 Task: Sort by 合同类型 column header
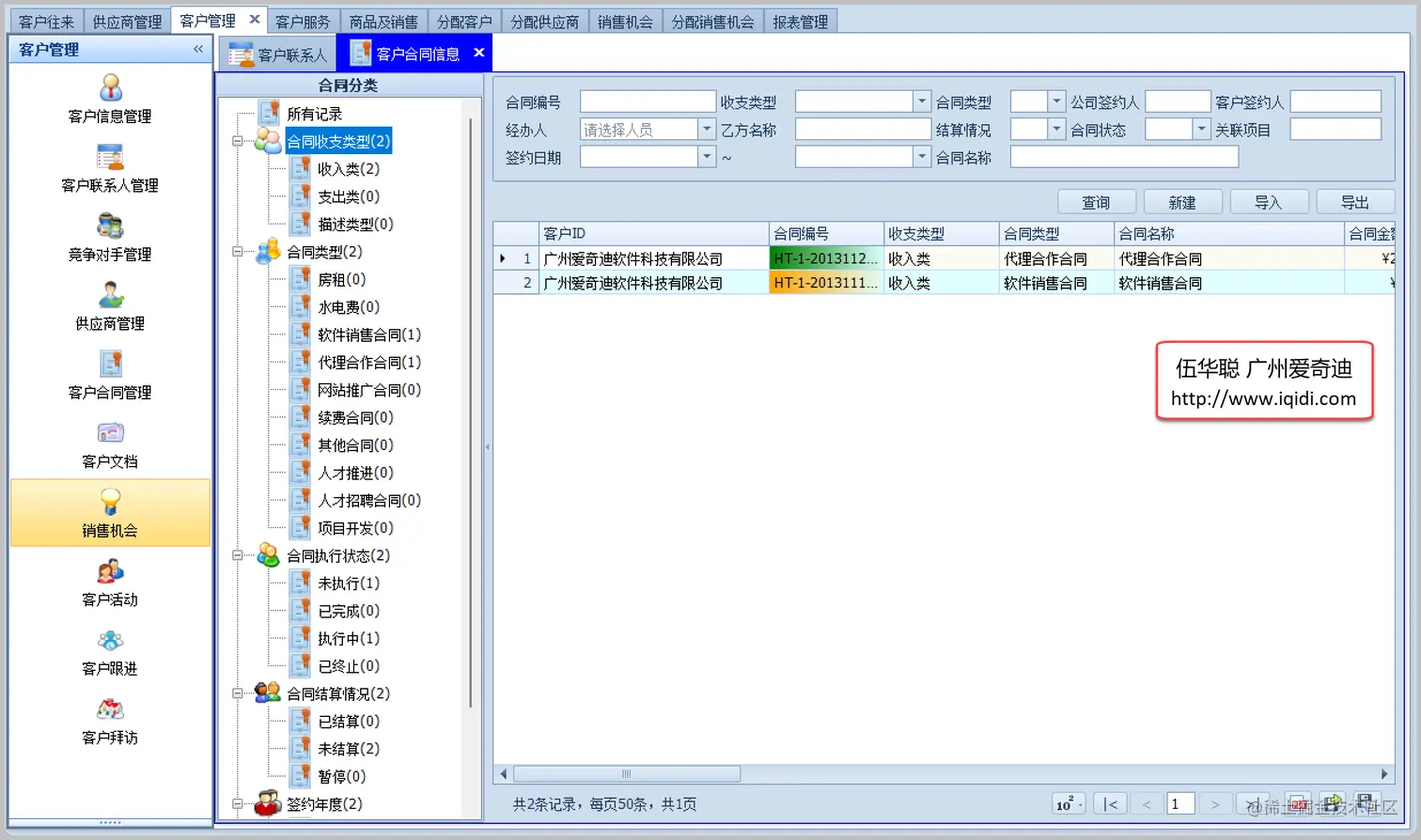click(x=1056, y=234)
